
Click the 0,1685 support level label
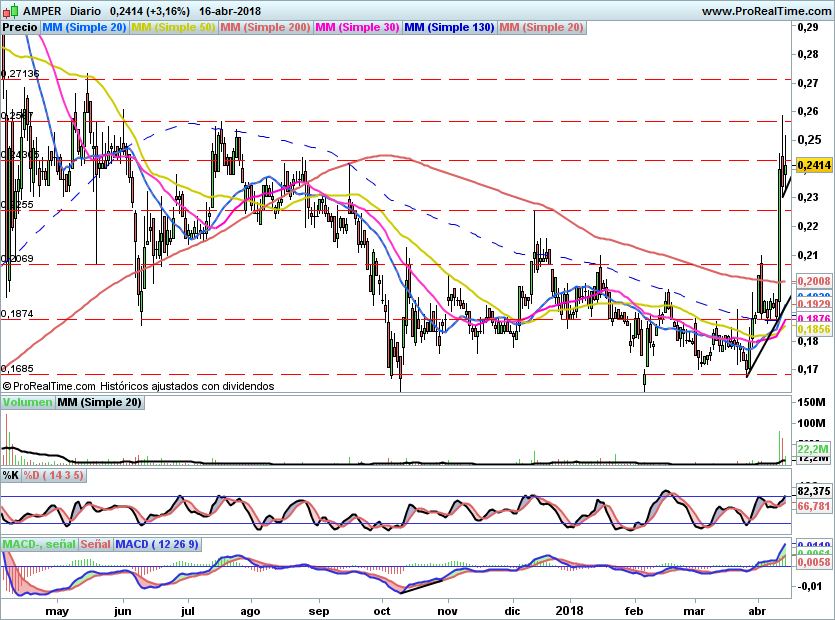pos(18,367)
